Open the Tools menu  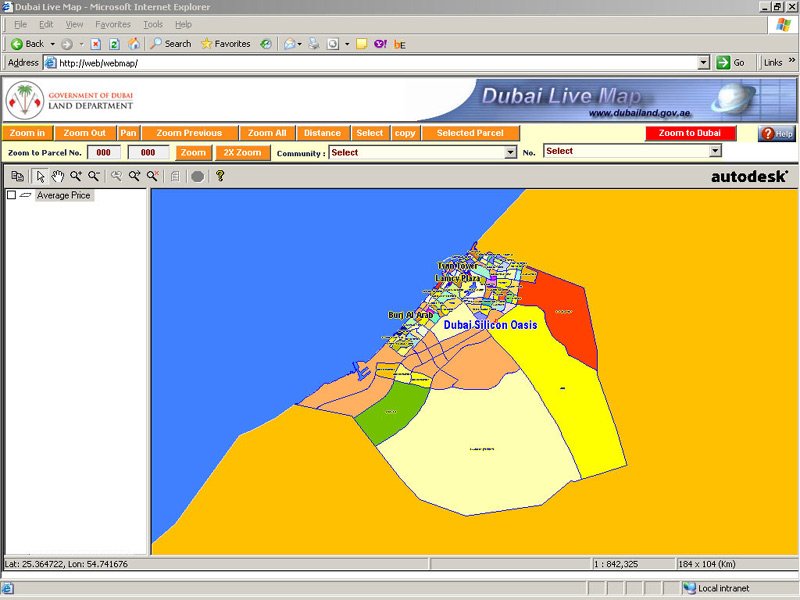click(x=153, y=24)
